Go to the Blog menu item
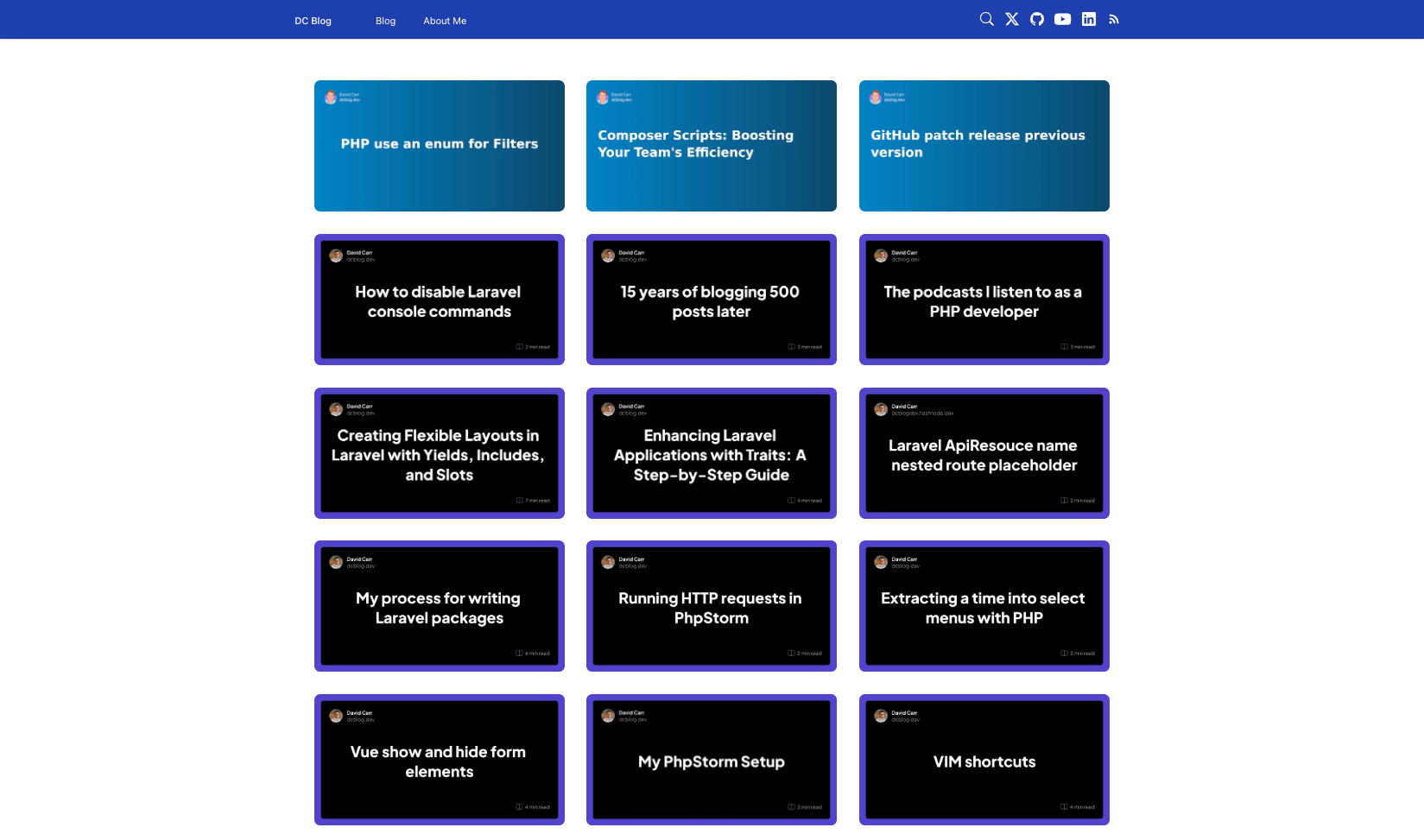This screenshot has width=1424, height=840. click(x=385, y=21)
